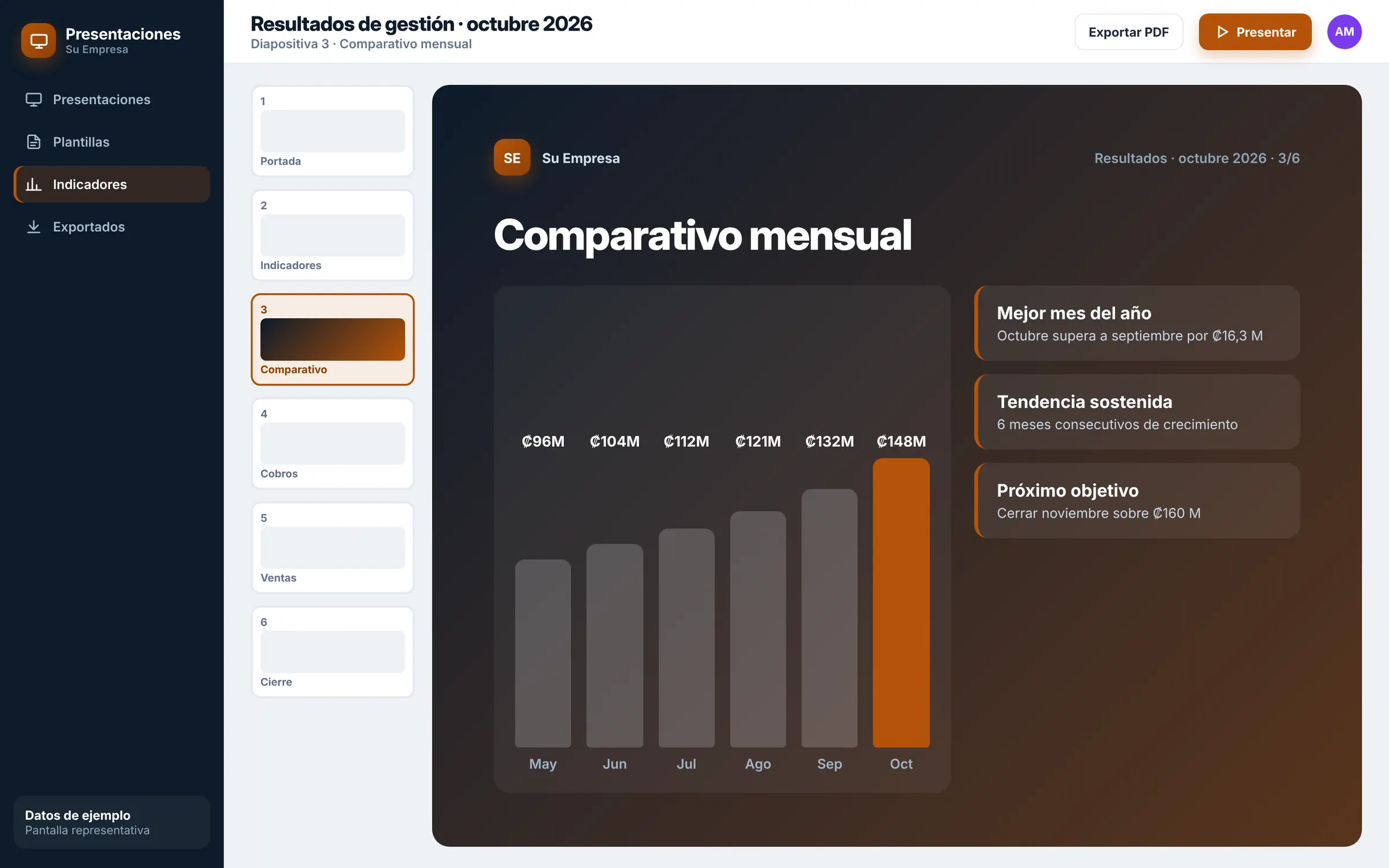1389x868 pixels.
Task: Click the Resultados de gestión header title
Action: [421, 24]
